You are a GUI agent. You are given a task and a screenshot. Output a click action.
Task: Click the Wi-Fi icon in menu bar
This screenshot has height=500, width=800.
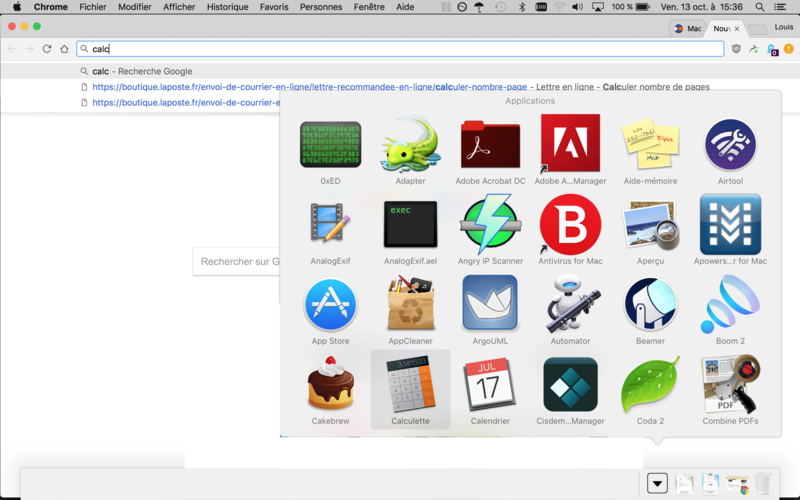pyautogui.click(x=559, y=7)
